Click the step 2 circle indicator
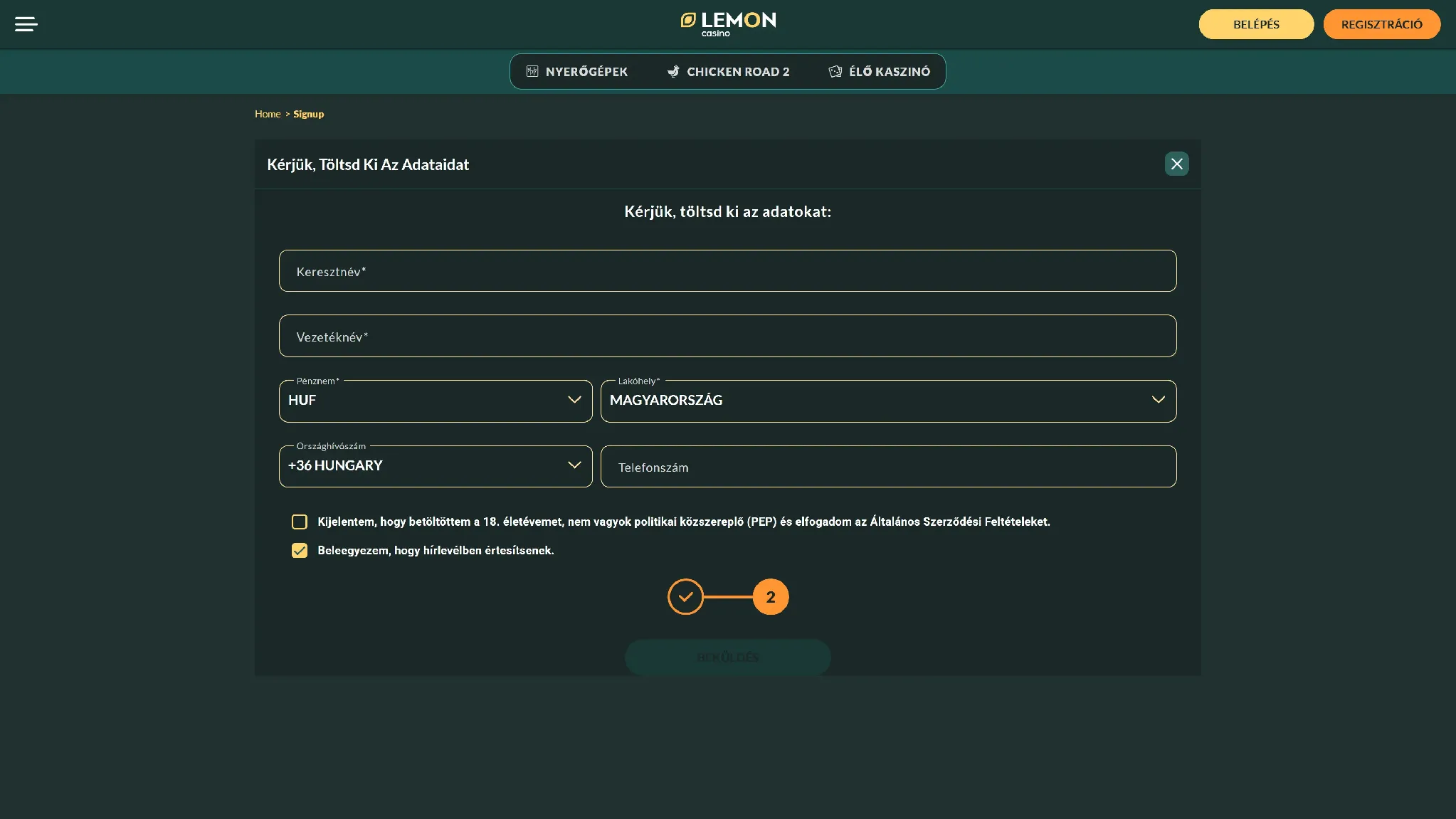Image resolution: width=1456 pixels, height=819 pixels. click(771, 597)
